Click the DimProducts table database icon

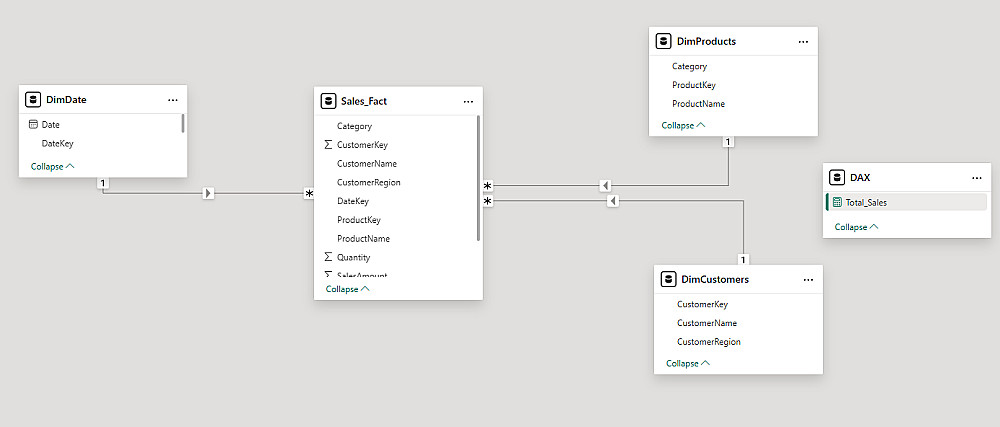click(x=663, y=42)
